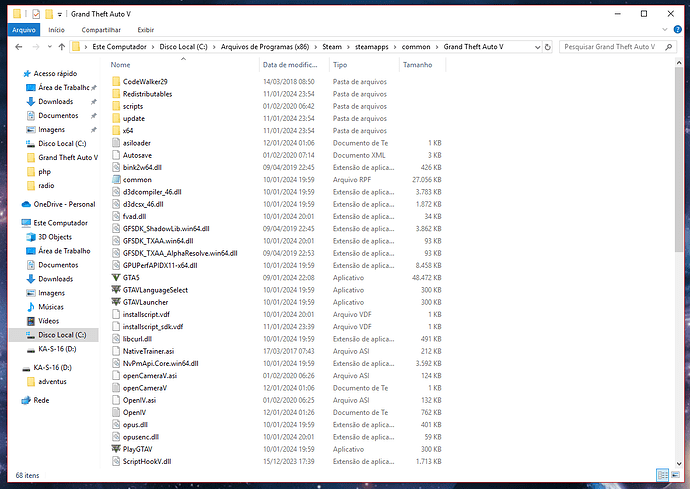Customize Quick Access Toolbar dropdown

click(x=59, y=15)
